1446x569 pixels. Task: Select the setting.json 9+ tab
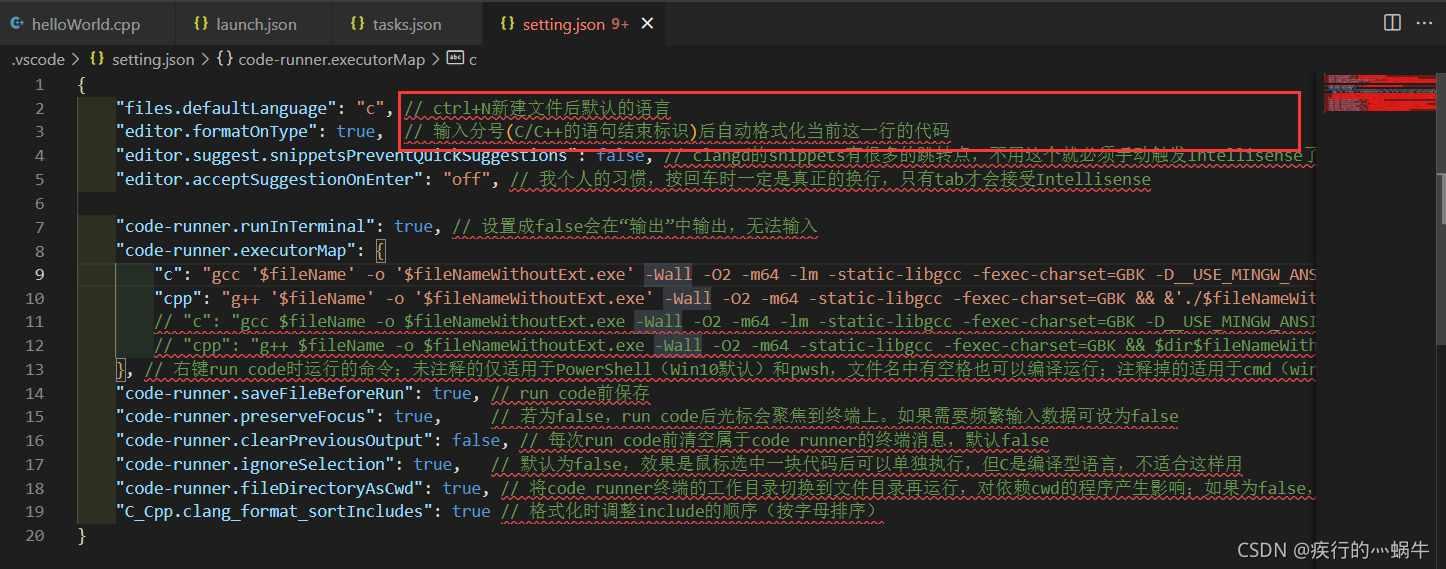(x=573, y=23)
